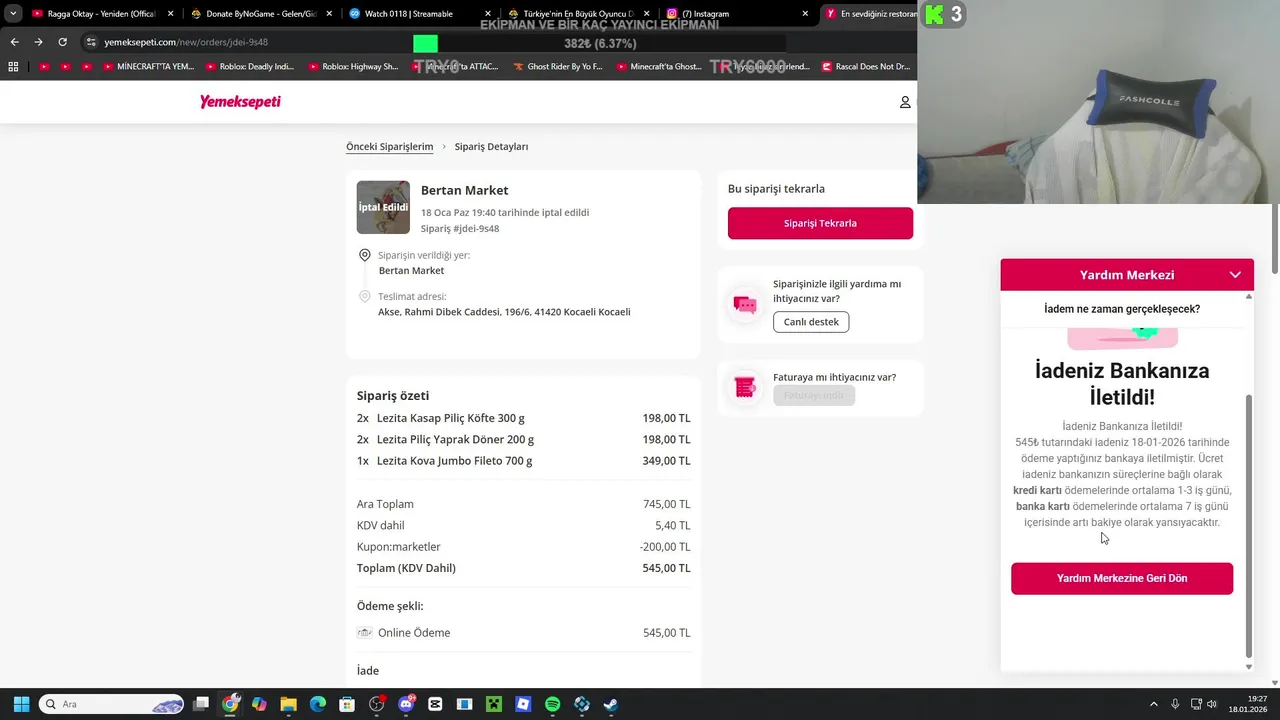Reload the page with refresh icon
The width and height of the screenshot is (1280, 720).
(x=62, y=42)
